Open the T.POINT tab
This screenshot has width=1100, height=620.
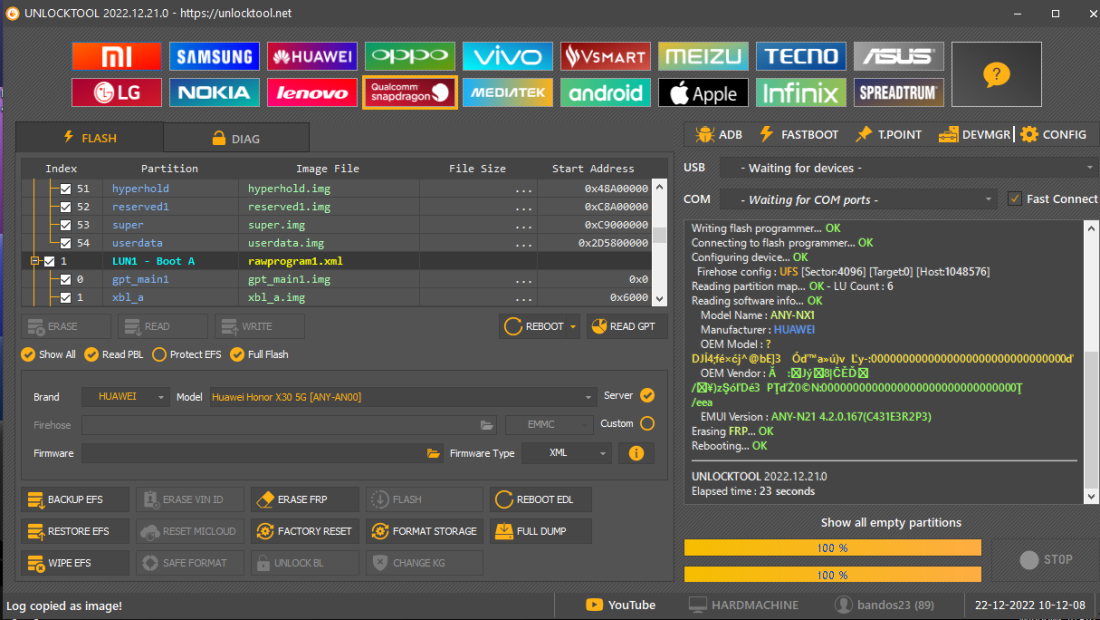[889, 135]
